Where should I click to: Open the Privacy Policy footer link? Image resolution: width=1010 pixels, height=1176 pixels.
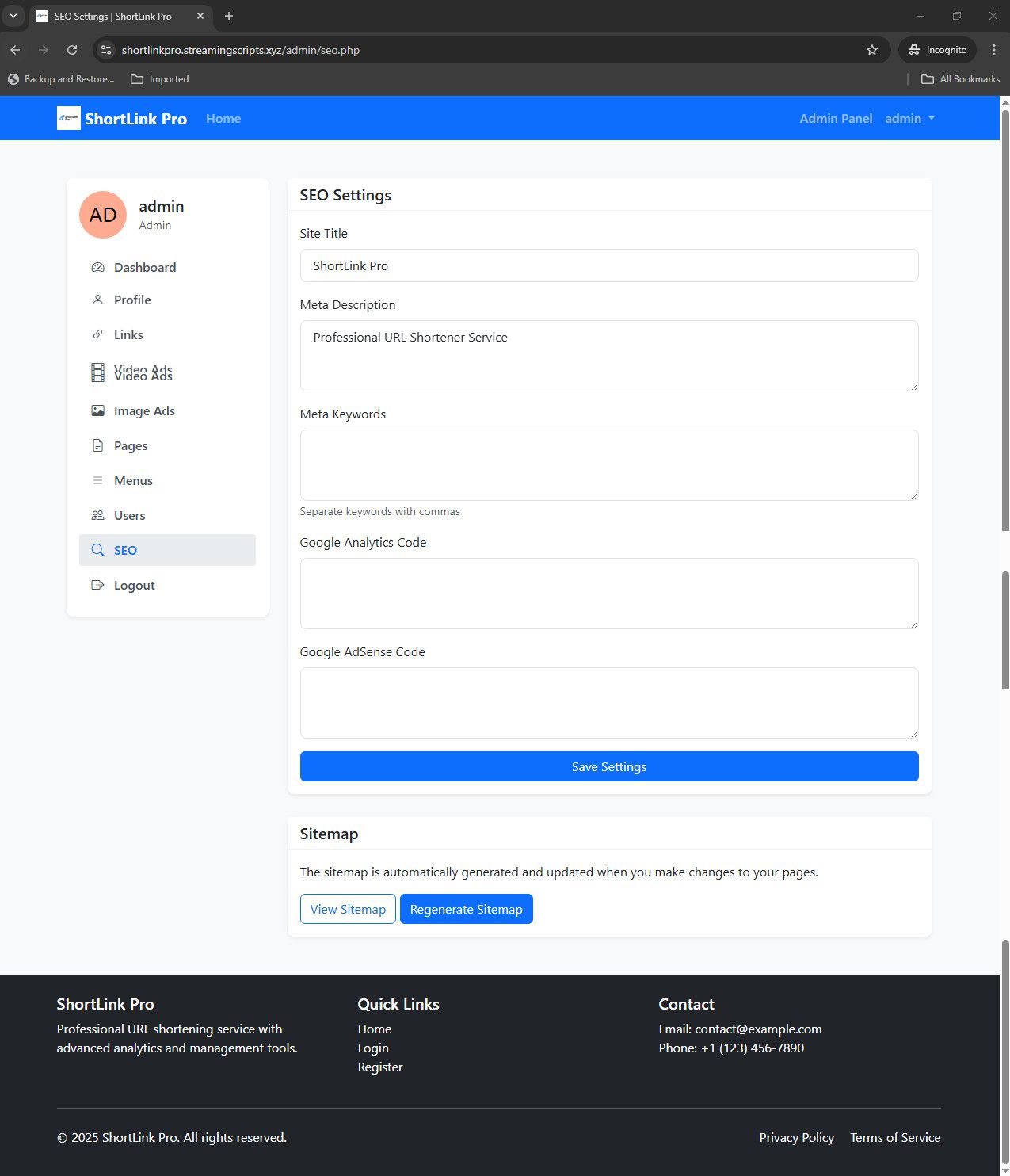797,1137
